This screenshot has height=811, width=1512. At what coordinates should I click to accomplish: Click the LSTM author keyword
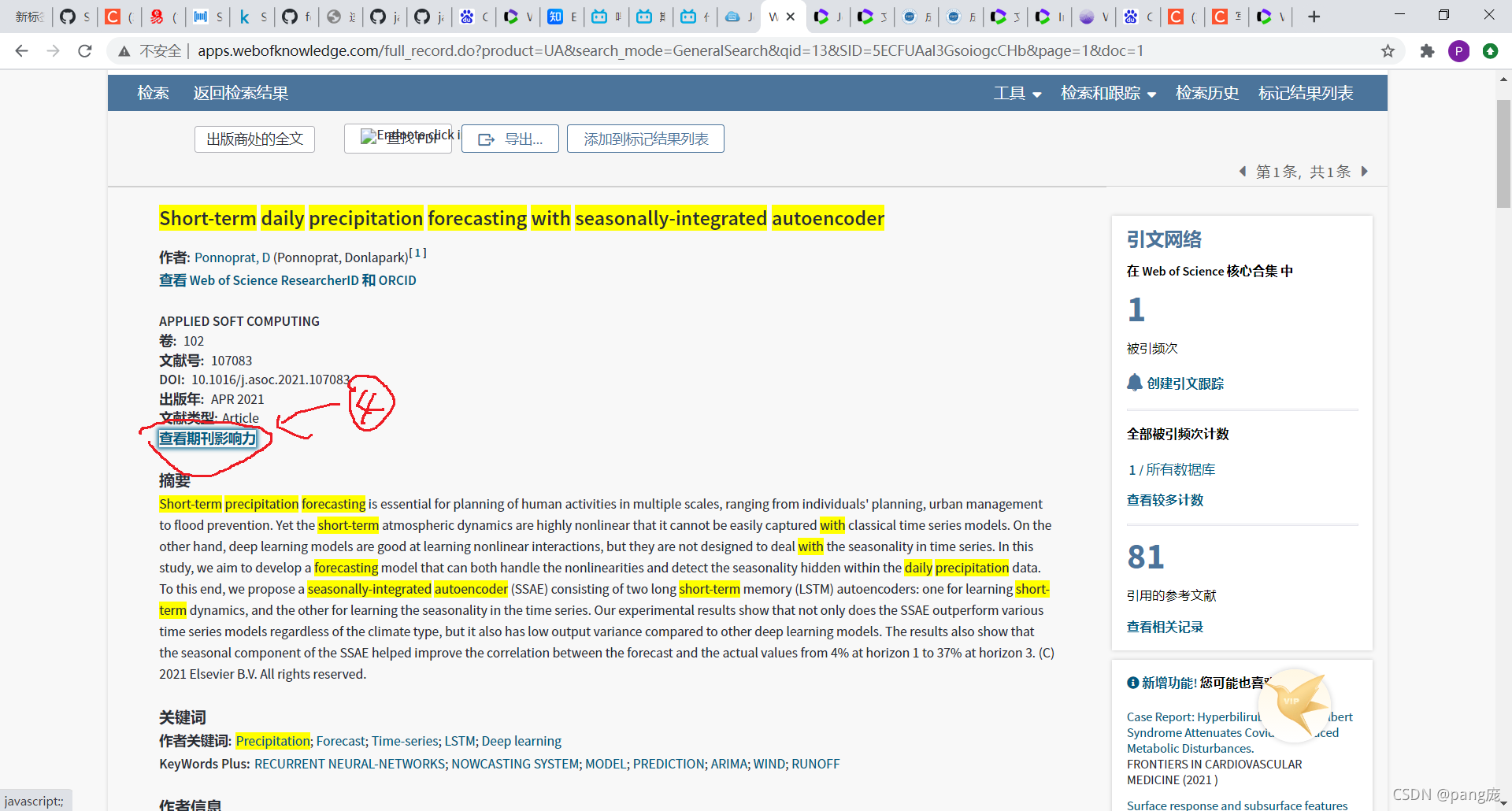point(460,741)
